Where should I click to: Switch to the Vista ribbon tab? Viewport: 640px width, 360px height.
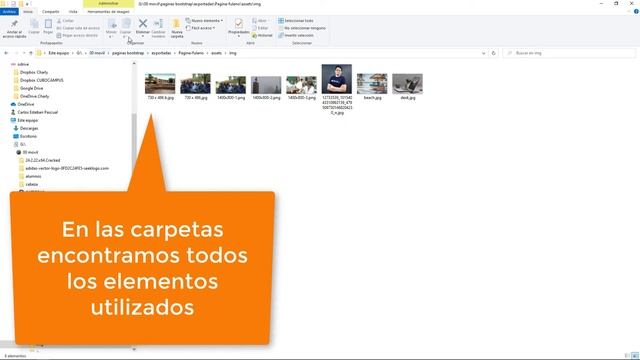[x=73, y=12]
